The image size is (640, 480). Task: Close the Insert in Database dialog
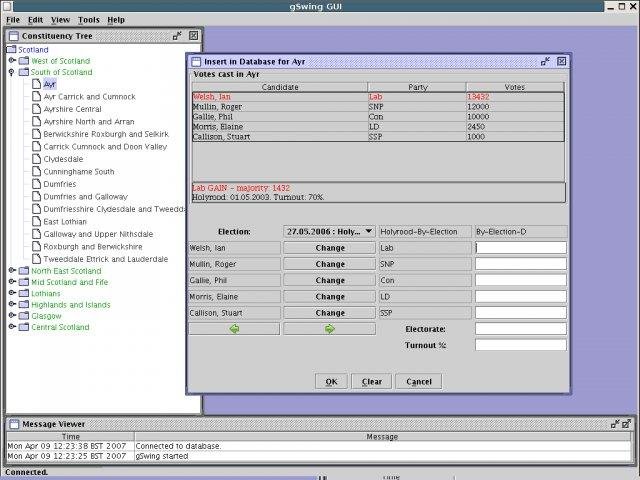[562, 62]
